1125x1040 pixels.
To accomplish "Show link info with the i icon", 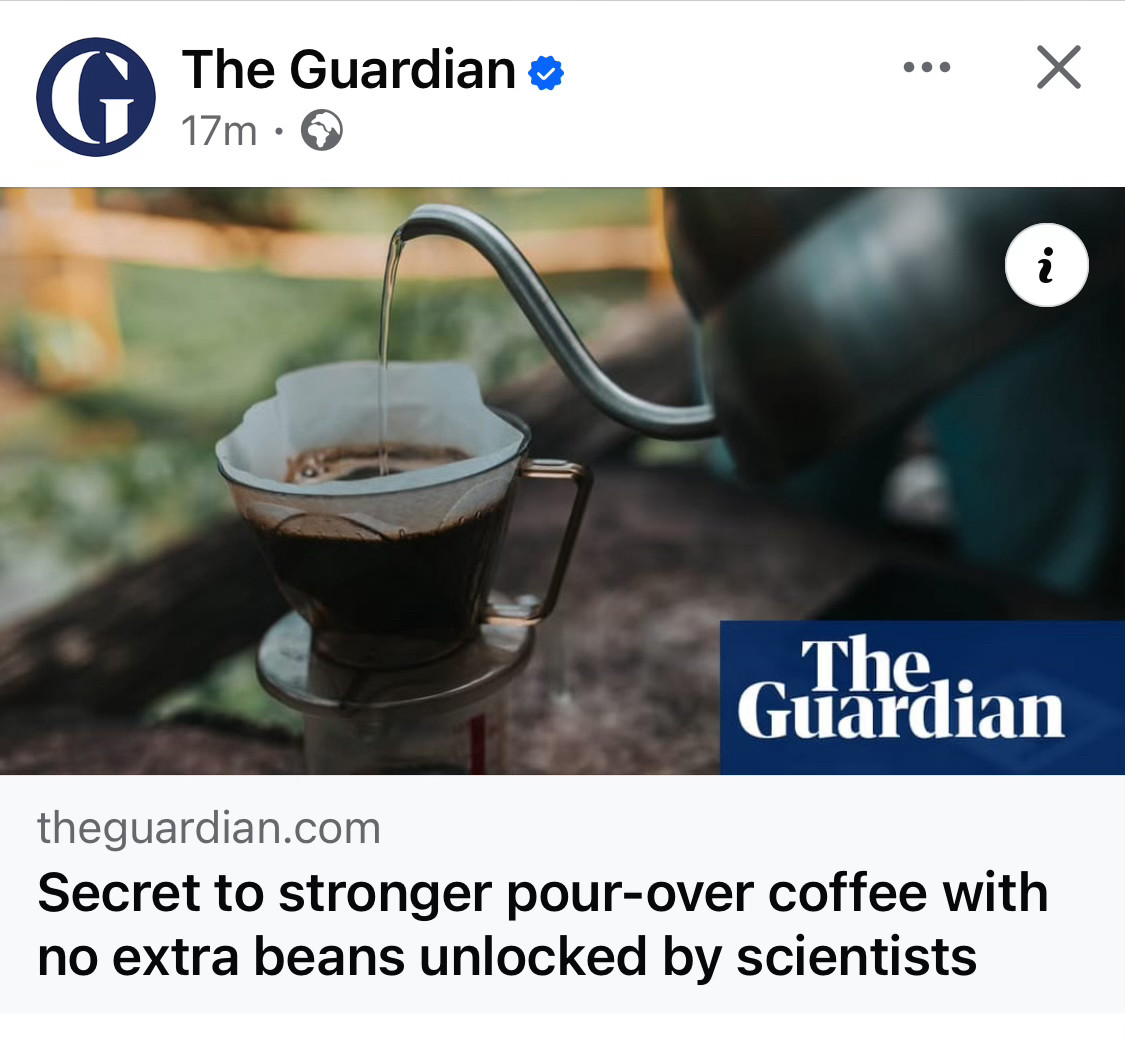I will coord(1047,265).
